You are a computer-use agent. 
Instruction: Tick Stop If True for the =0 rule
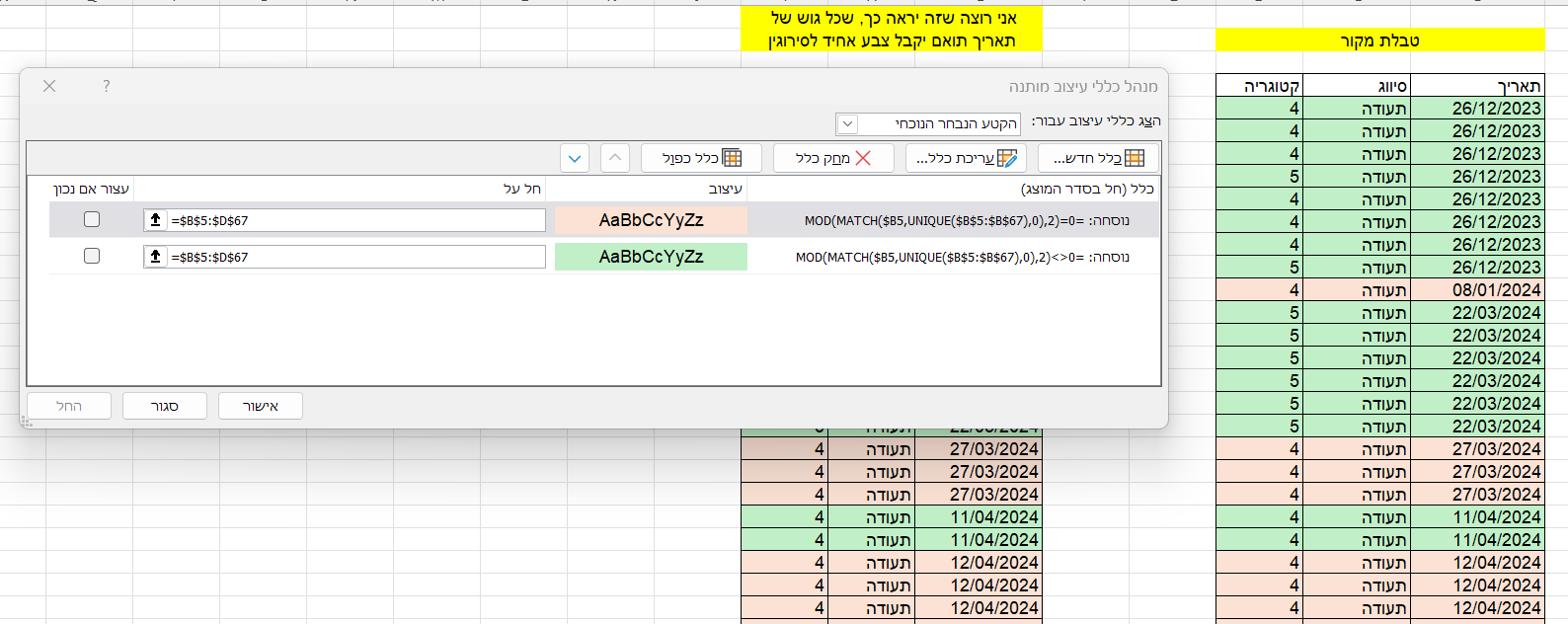(92, 219)
